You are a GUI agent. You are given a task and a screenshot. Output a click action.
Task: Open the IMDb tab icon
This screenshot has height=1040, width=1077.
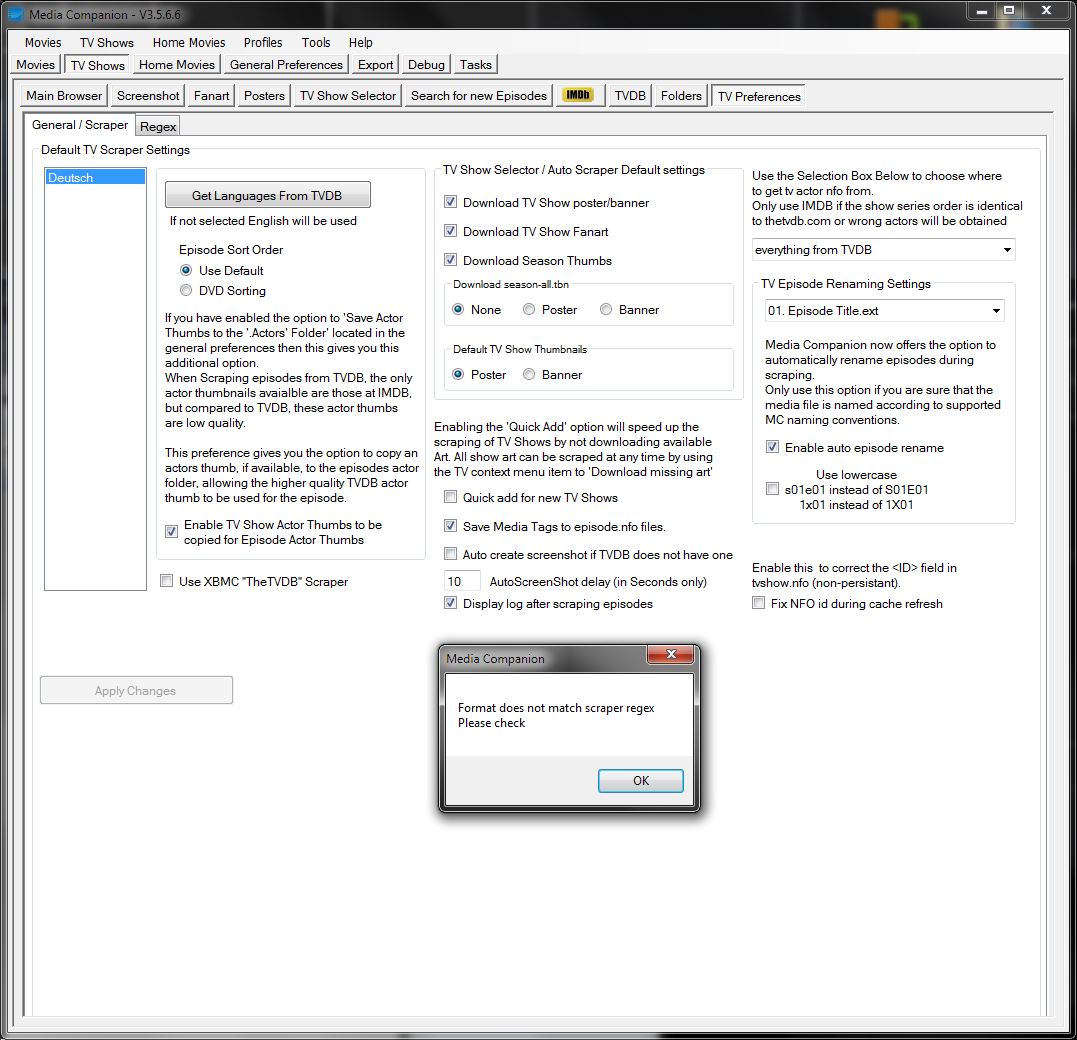[578, 95]
